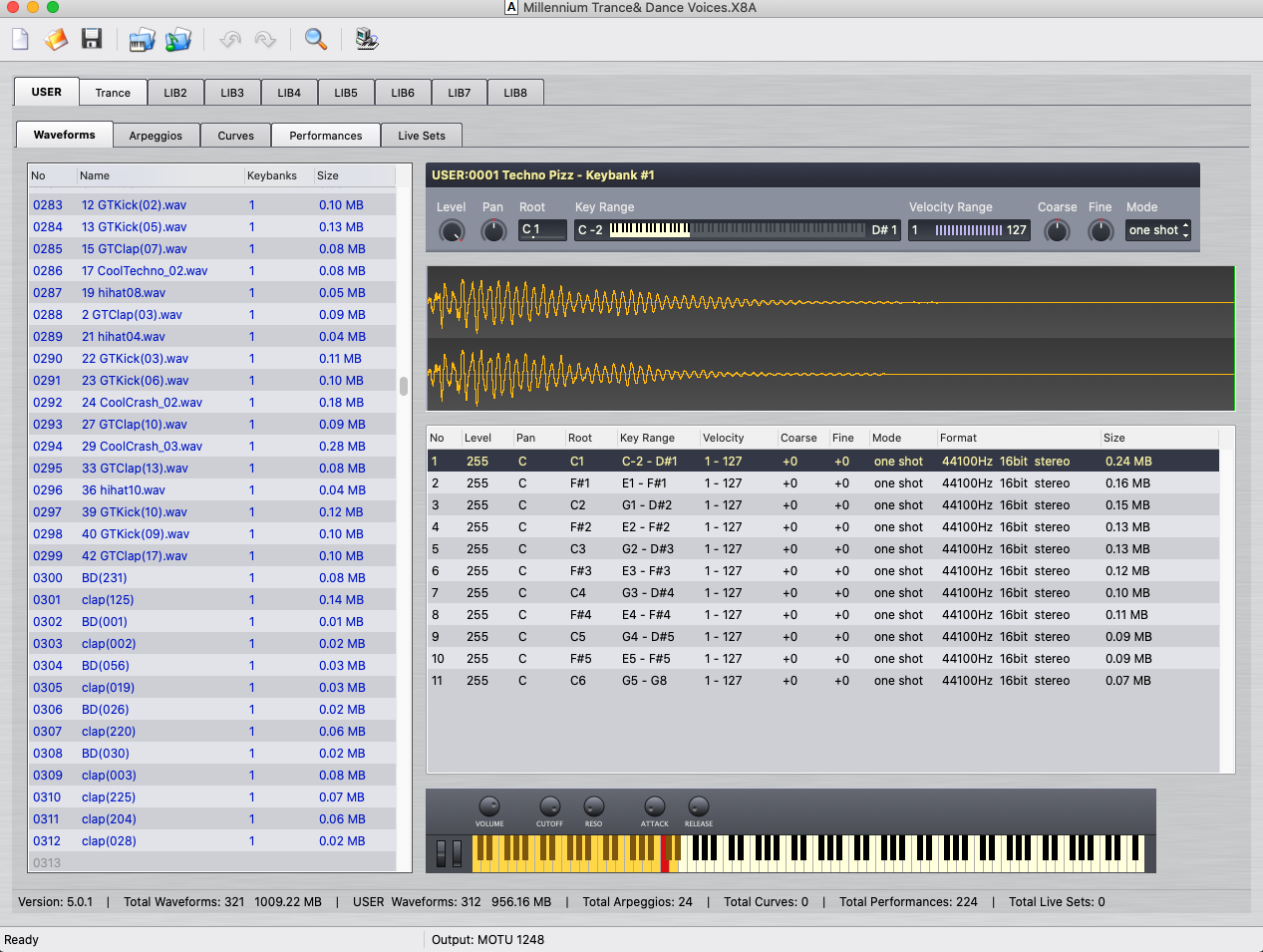This screenshot has width=1263, height=952.
Task: Click the undo arrow icon in toolbar
Action: [230, 40]
